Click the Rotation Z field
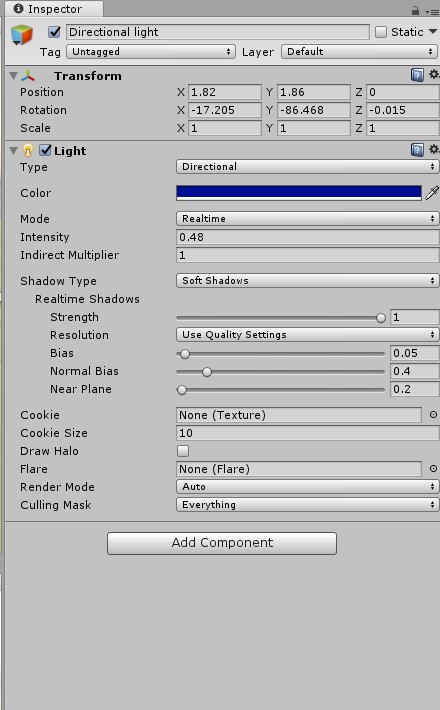This screenshot has height=710, width=440. click(403, 110)
